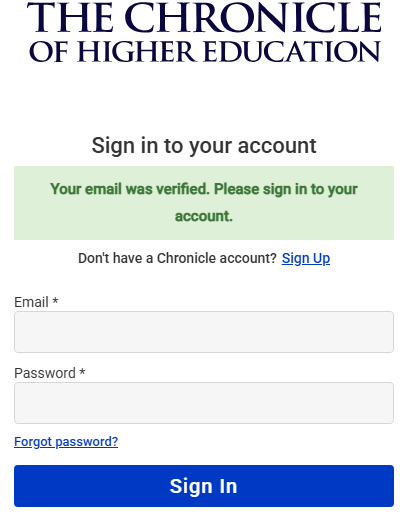Focus the Password input field
This screenshot has width=411, height=518.
204,403
